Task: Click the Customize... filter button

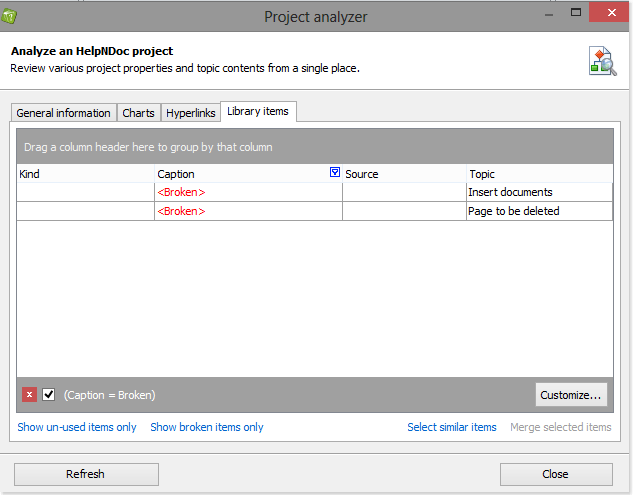Action: point(571,395)
